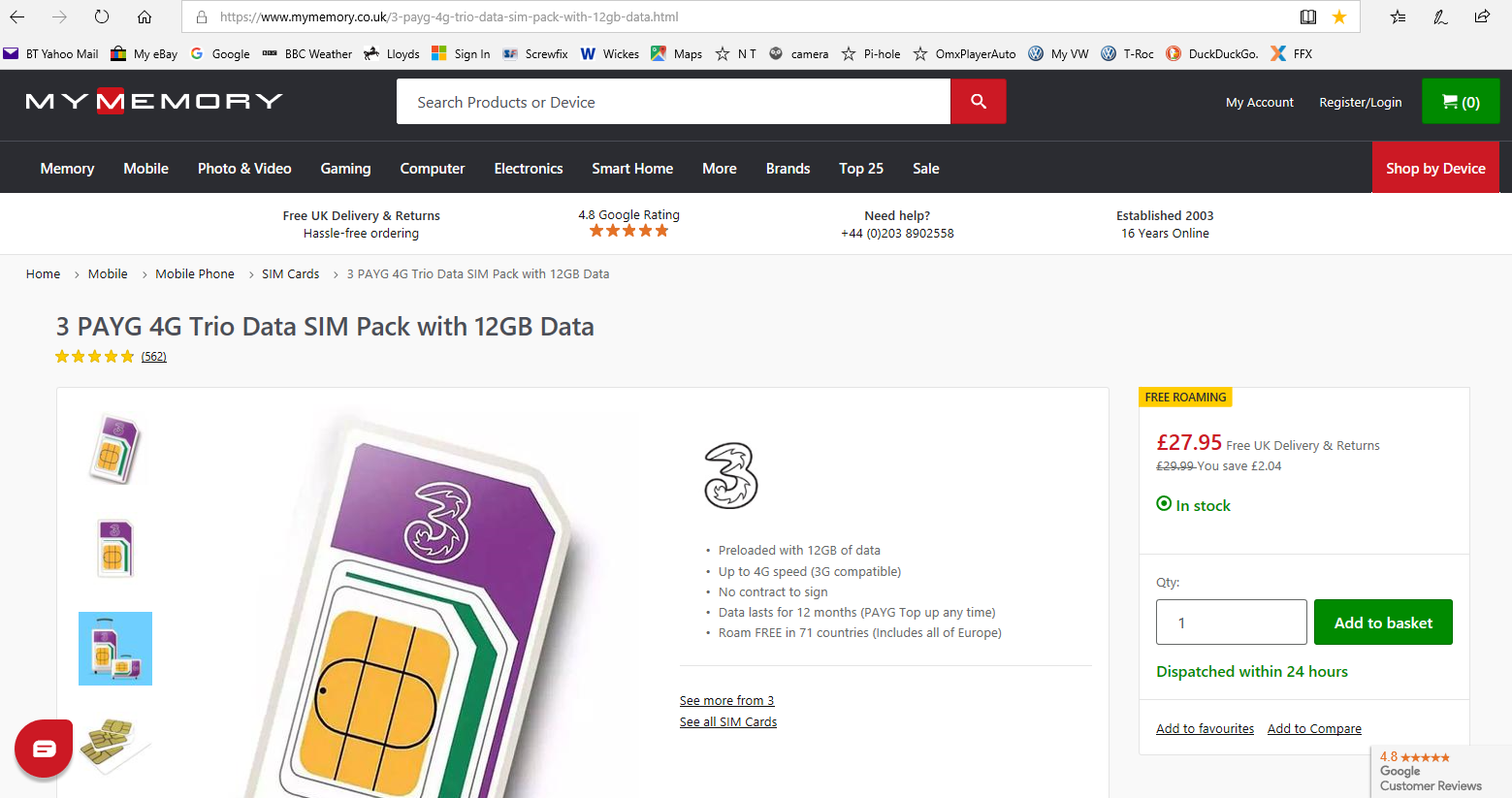
Task: Click the Register/Login link
Action: point(1360,102)
